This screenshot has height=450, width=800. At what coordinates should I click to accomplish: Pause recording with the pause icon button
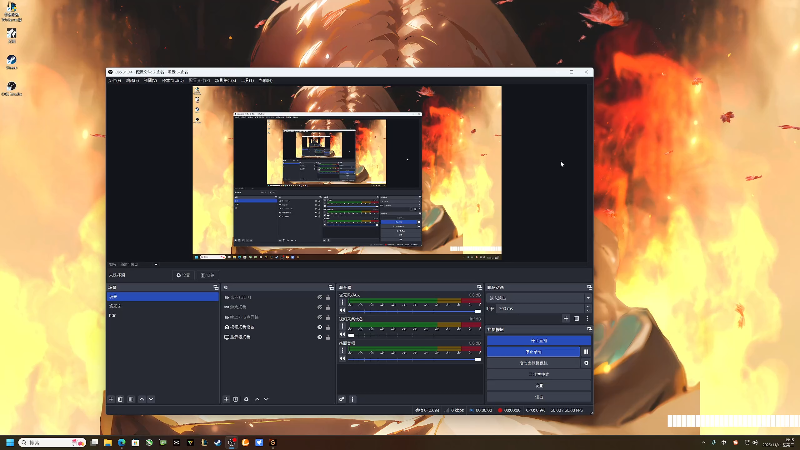[586, 352]
